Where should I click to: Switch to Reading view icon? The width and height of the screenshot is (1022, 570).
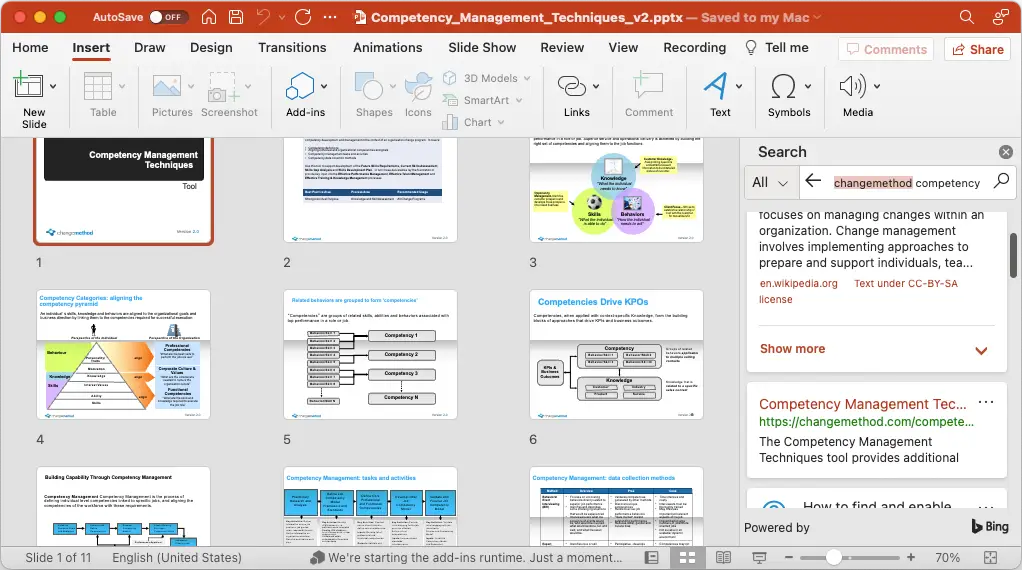click(723, 558)
